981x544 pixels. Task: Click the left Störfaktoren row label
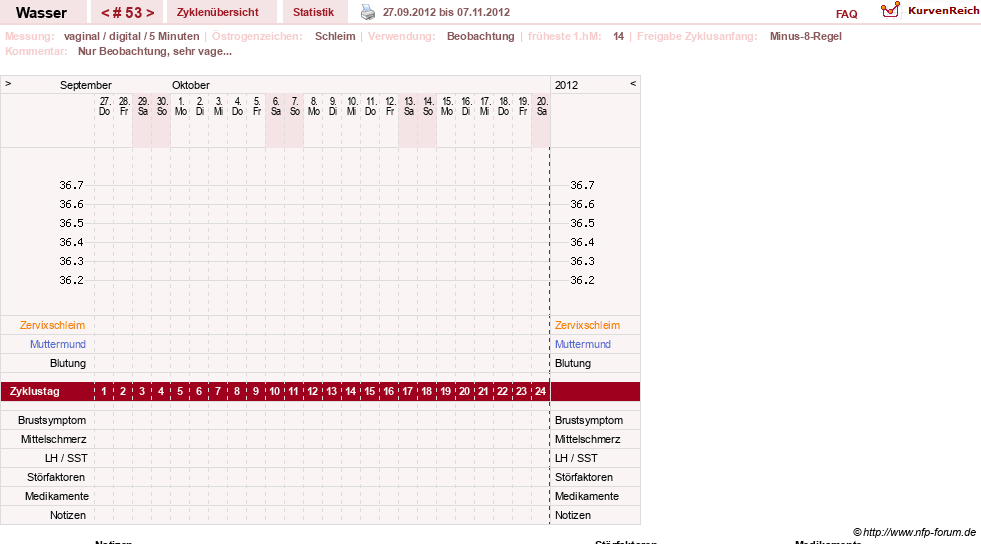56,477
